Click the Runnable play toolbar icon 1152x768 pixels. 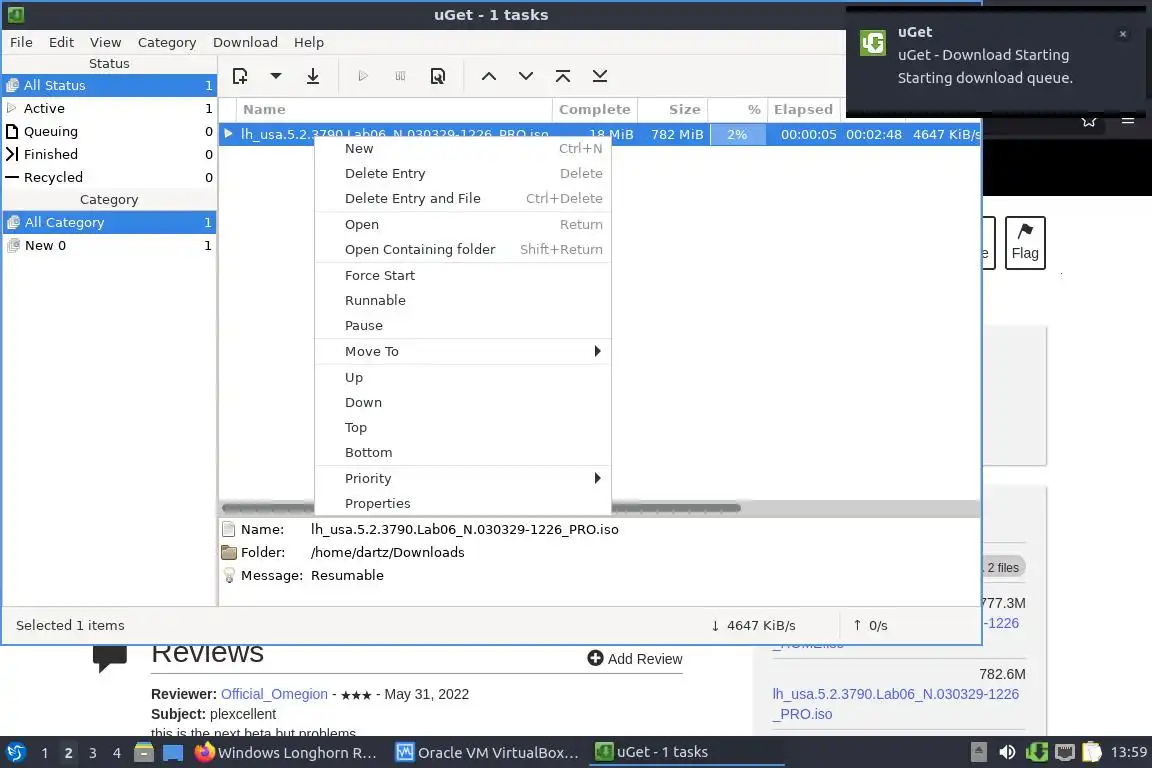(x=363, y=76)
